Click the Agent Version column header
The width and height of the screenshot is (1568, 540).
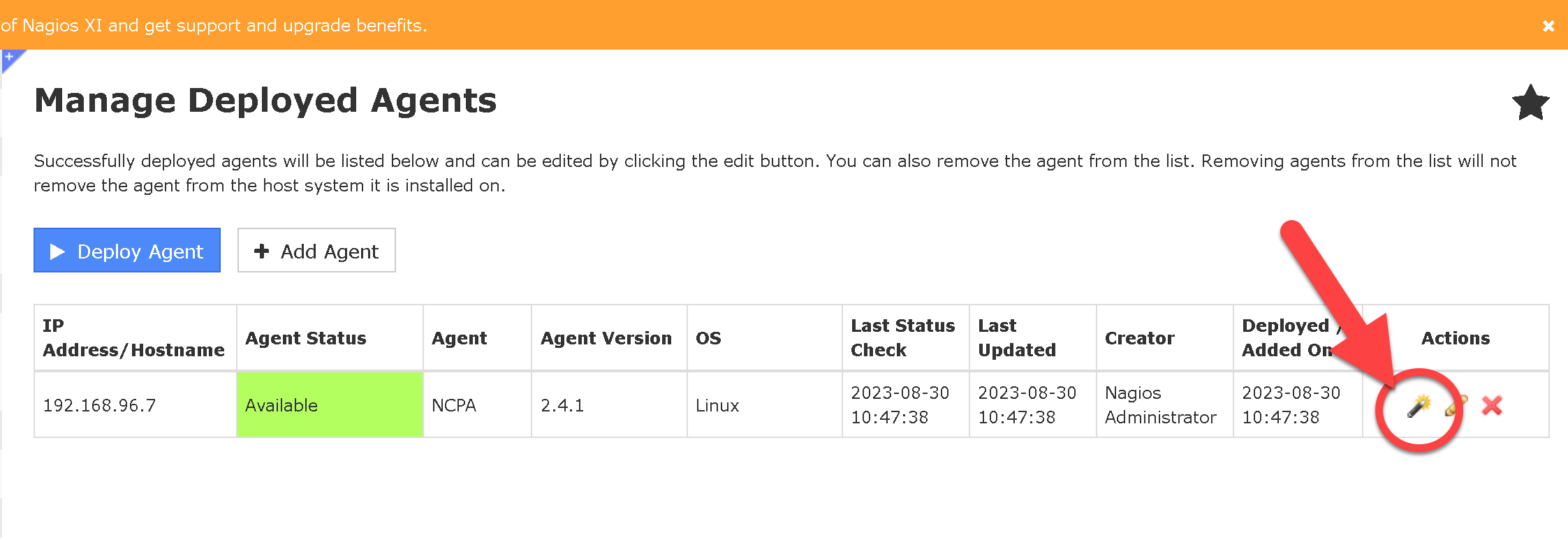[606, 338]
